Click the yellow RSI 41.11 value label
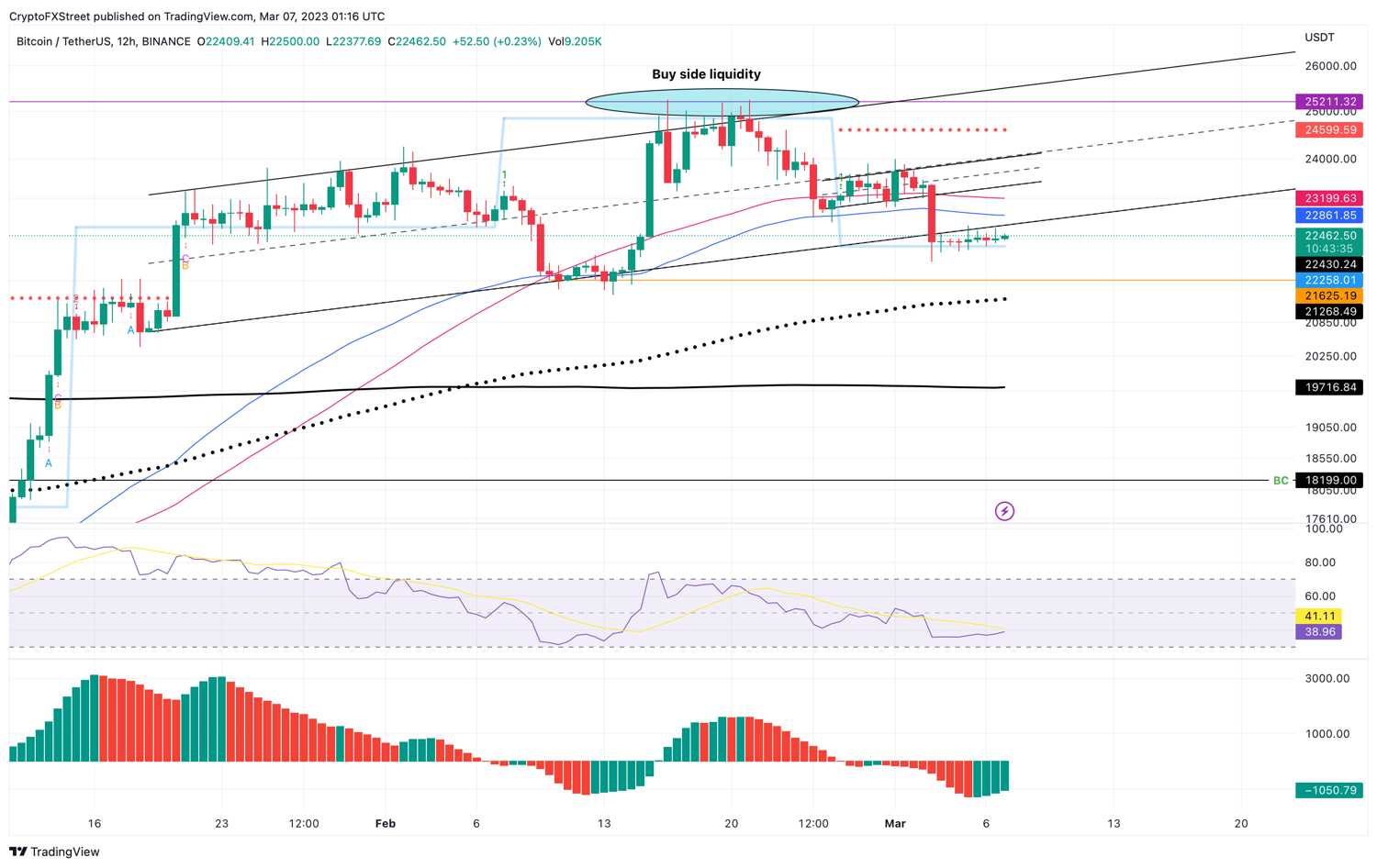This screenshot has width=1377, height=868. [x=1318, y=616]
